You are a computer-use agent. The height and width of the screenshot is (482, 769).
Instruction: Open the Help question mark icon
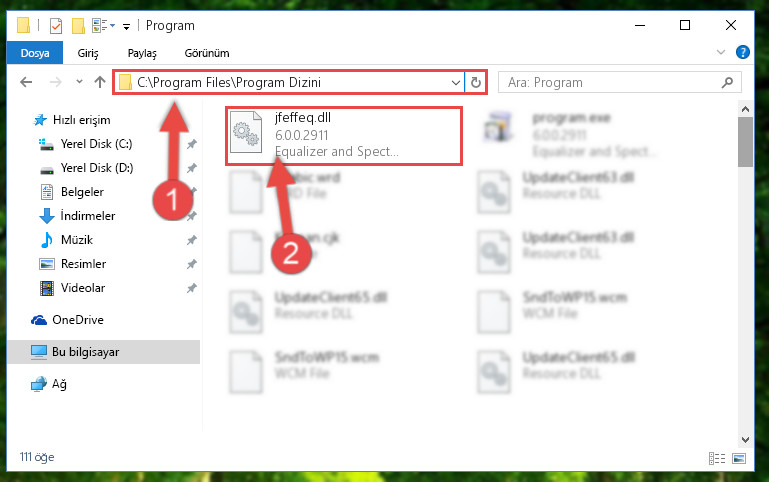743,52
